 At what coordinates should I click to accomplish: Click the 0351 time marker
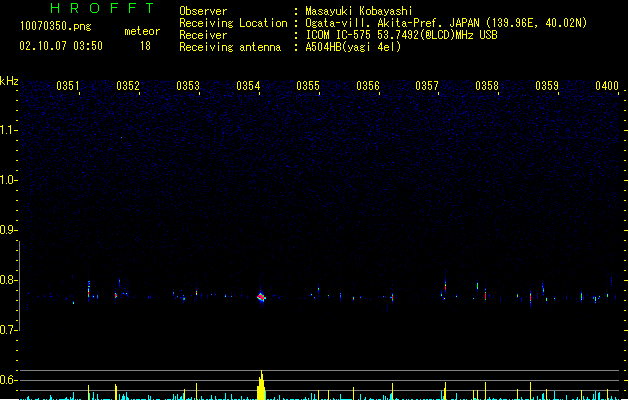tap(68, 86)
